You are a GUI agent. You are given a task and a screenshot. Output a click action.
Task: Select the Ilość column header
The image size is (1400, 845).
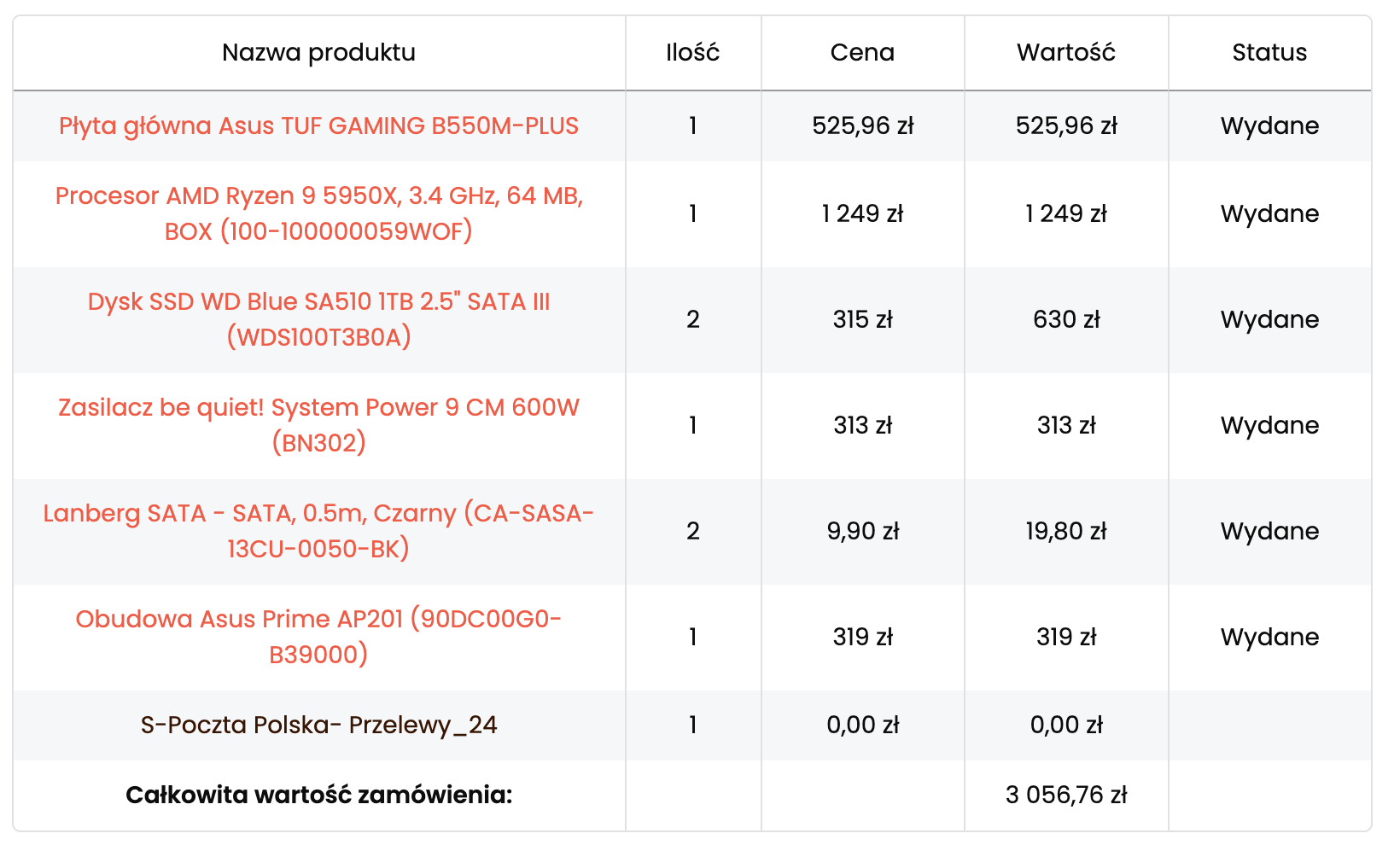click(x=693, y=52)
